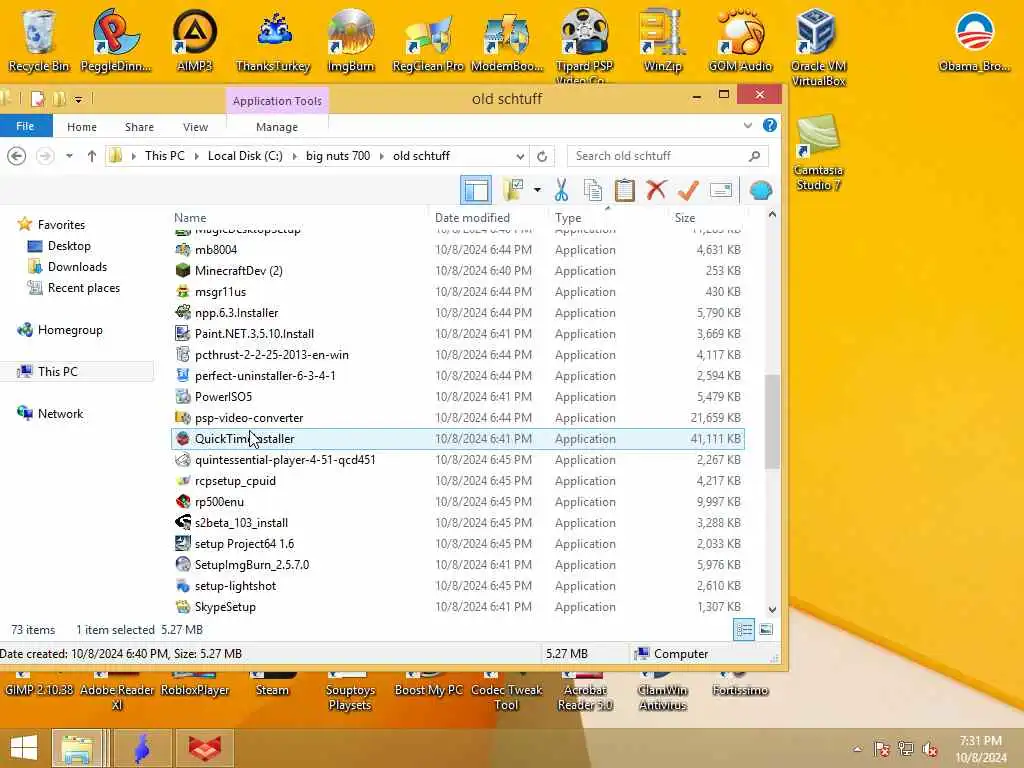Viewport: 1024px width, 768px height.
Task: Toggle the navigation pane toolbar button
Action: [x=476, y=190]
